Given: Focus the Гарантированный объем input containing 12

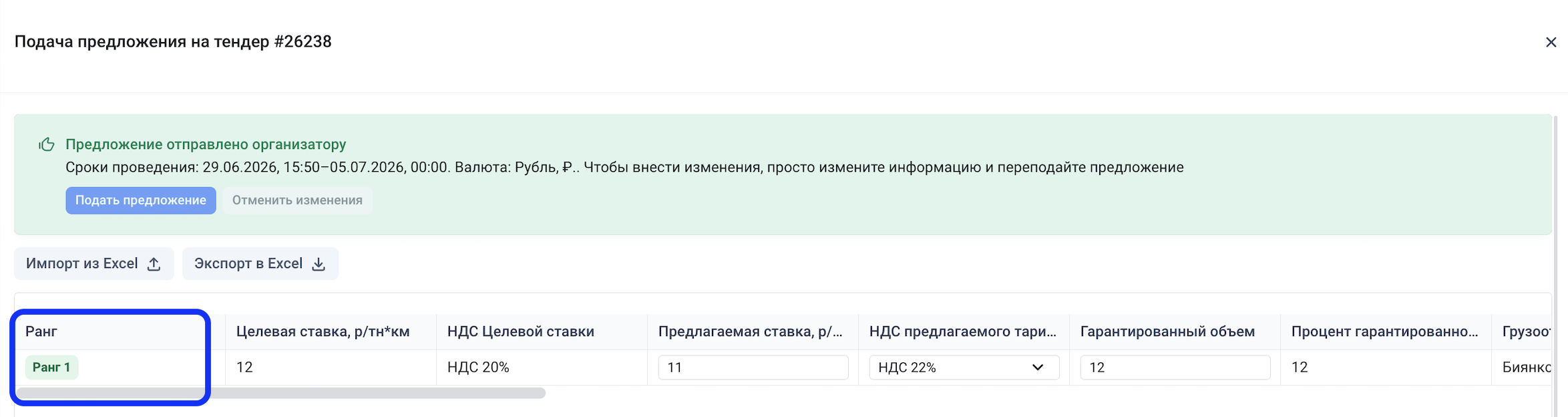Looking at the screenshot, I should (x=1175, y=368).
